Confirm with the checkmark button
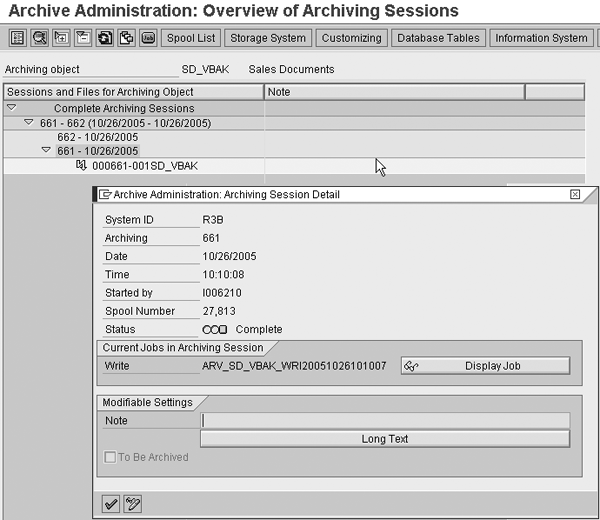 (111, 504)
